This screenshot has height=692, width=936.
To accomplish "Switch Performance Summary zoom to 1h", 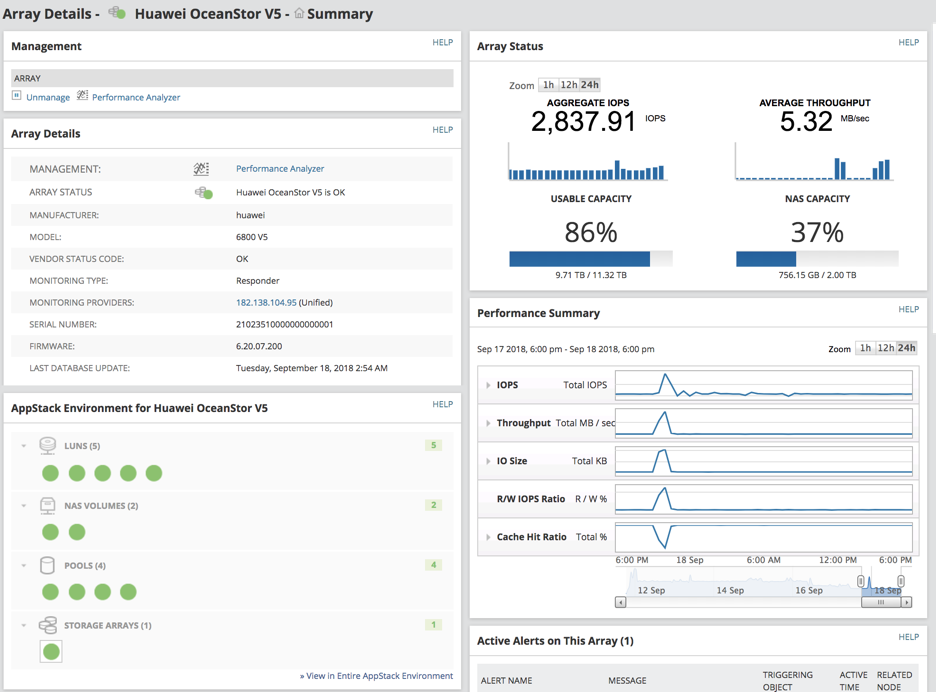I will point(865,348).
